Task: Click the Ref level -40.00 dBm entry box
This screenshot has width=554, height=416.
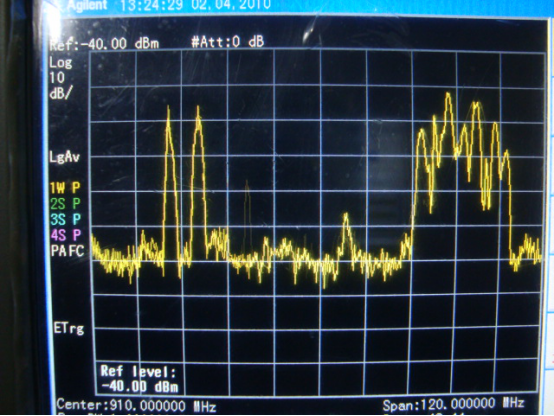Action: tap(140, 379)
